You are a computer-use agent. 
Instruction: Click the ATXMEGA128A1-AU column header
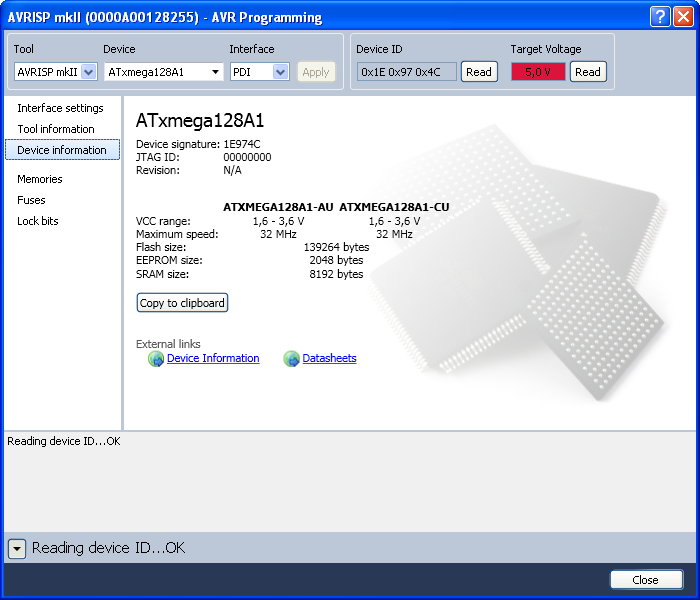[x=278, y=207]
